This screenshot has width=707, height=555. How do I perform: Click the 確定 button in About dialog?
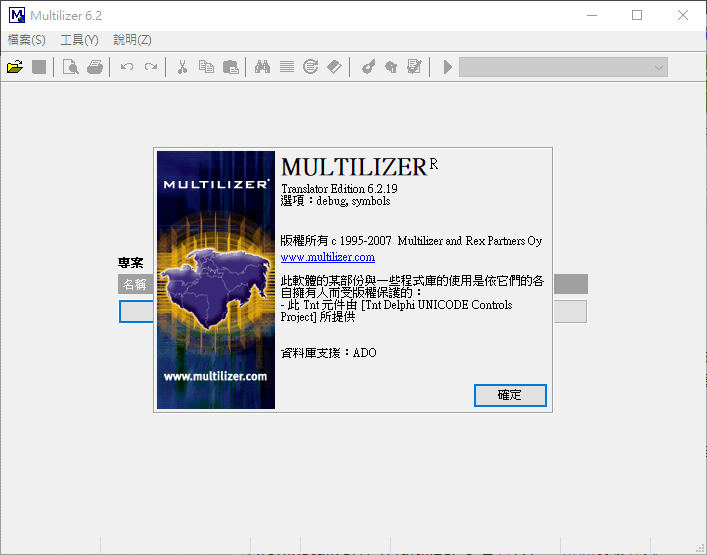tap(510, 395)
